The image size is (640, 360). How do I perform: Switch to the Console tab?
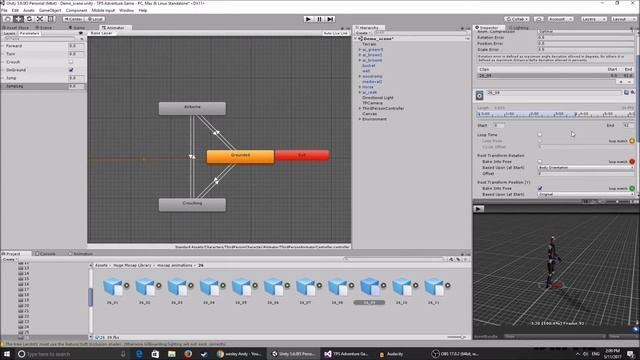(x=45, y=254)
